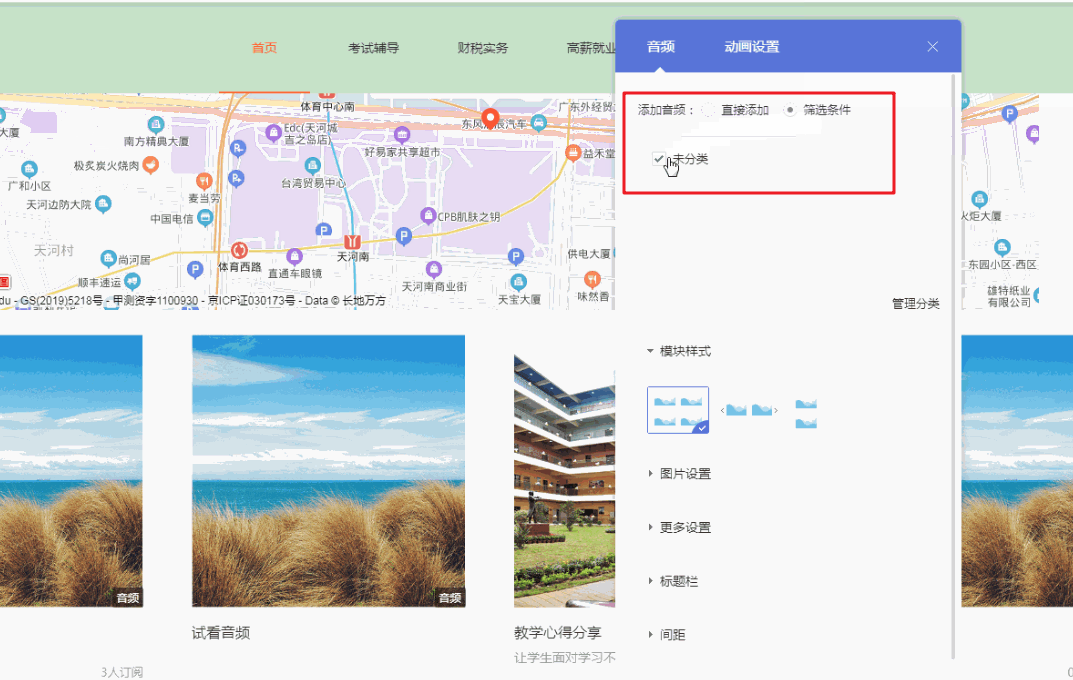Click the 麦当劳 restaurant marker on map
Viewport: 1073px width, 680px height.
204,181
